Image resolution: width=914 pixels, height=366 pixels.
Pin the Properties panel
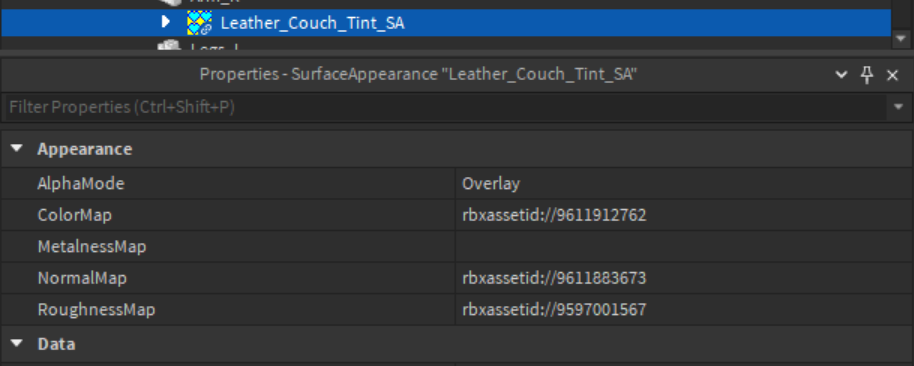pos(867,74)
